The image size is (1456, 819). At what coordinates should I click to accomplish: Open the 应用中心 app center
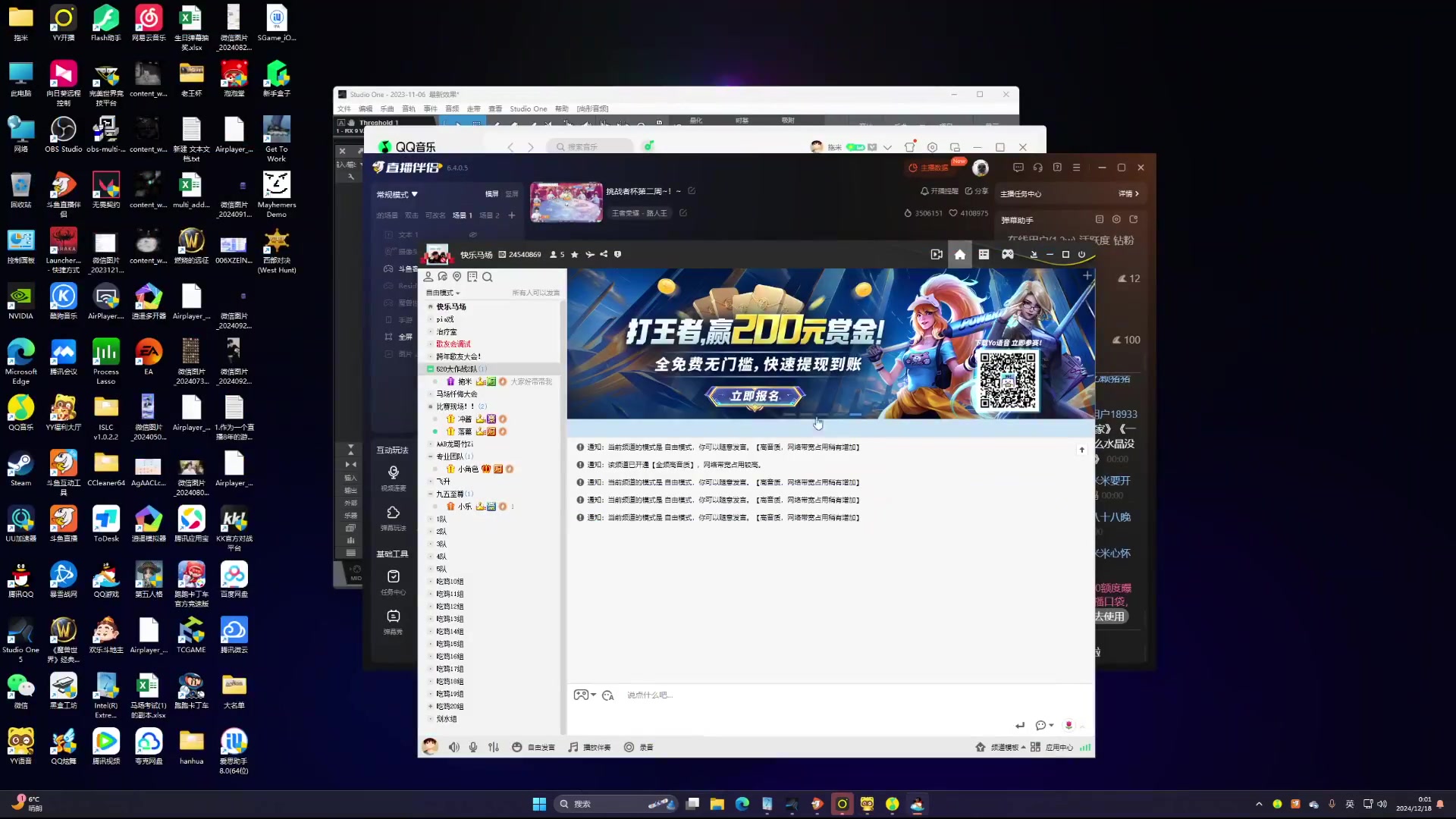(x=1052, y=747)
